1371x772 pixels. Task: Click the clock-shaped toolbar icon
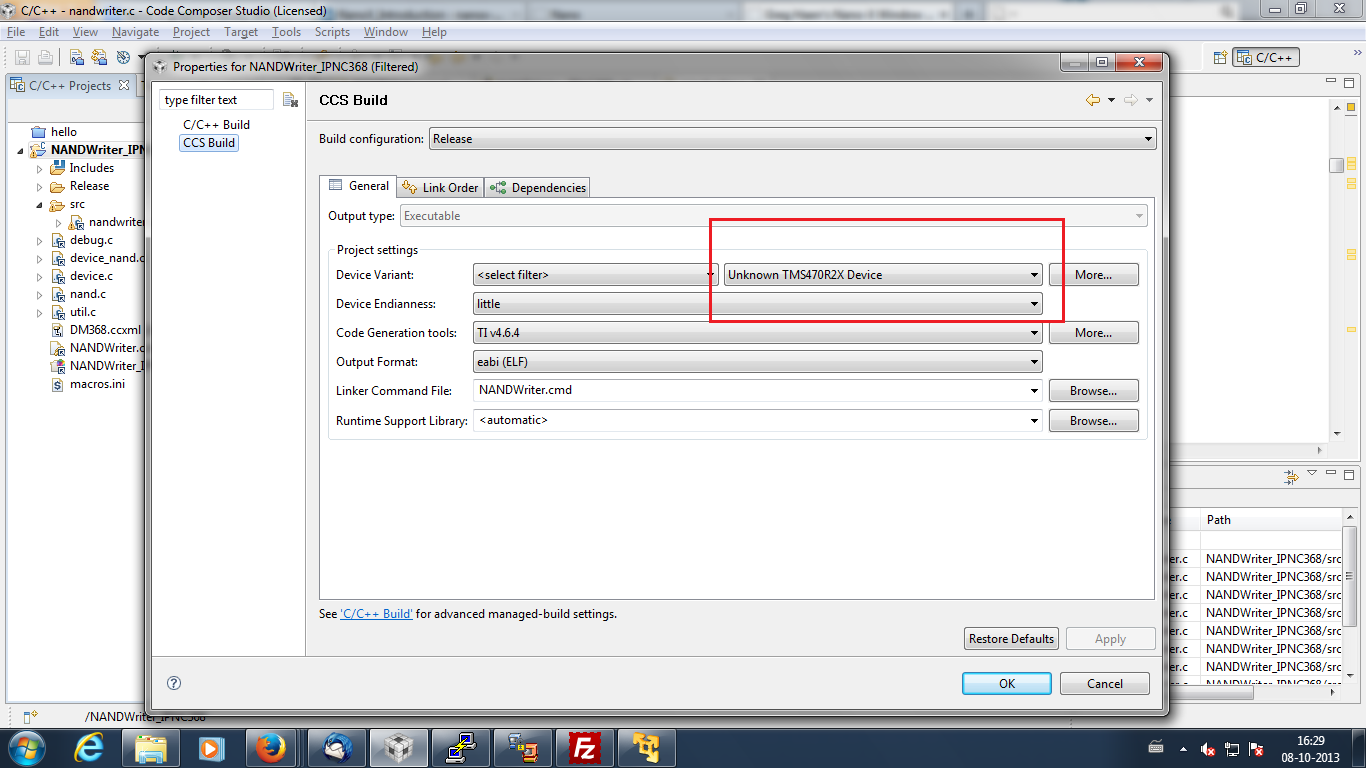(x=123, y=58)
